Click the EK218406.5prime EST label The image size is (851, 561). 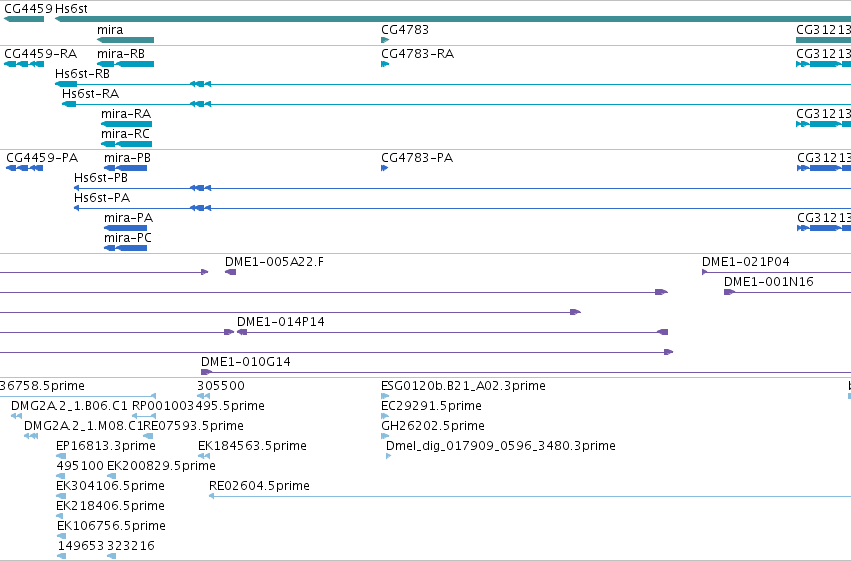pos(110,507)
